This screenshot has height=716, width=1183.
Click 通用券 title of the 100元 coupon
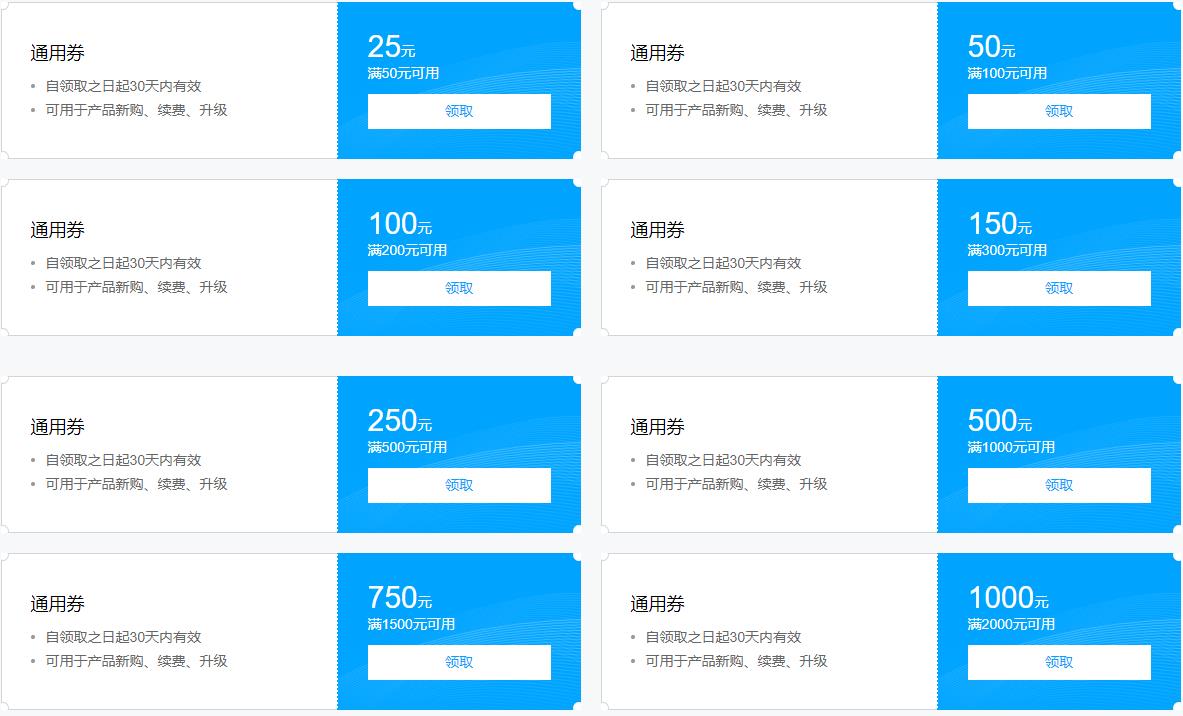point(57,230)
